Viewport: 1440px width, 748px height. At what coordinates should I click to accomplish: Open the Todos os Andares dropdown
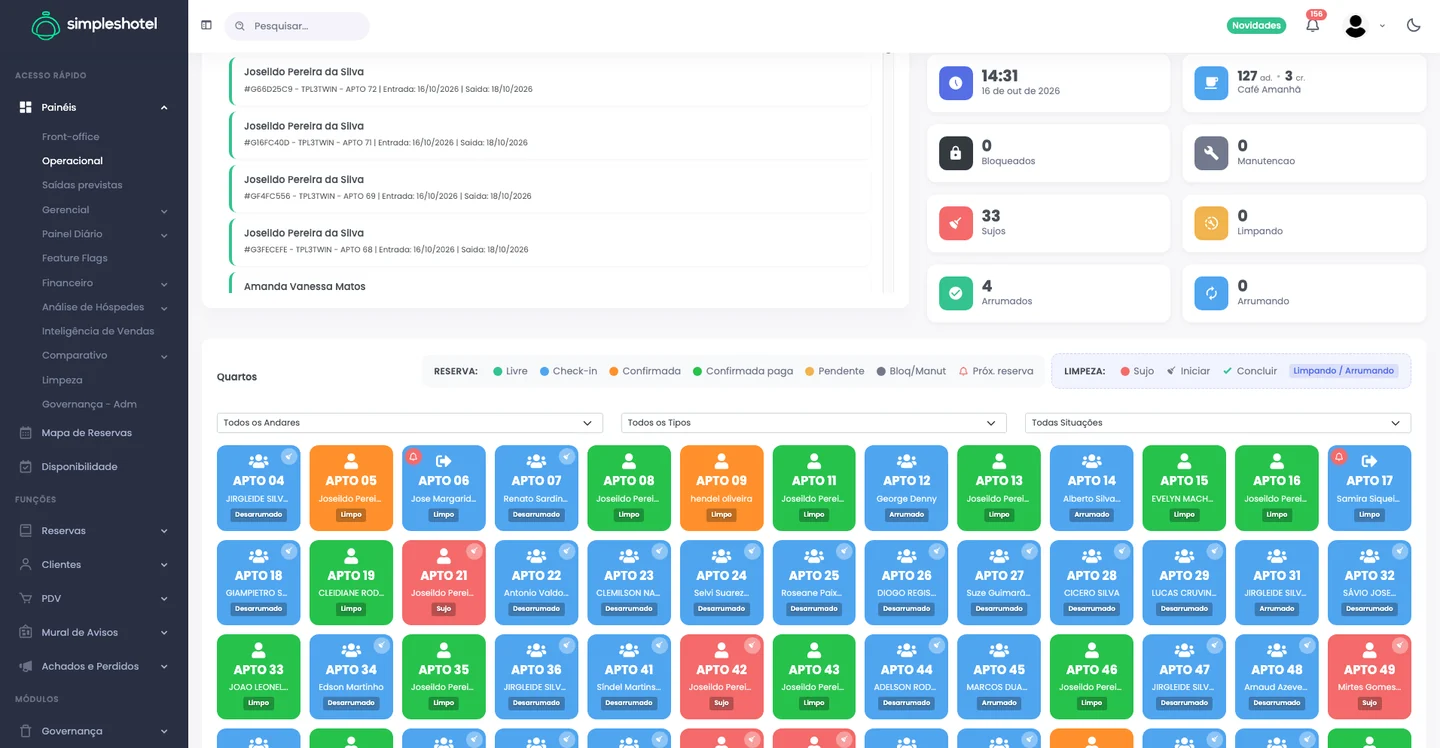(410, 423)
